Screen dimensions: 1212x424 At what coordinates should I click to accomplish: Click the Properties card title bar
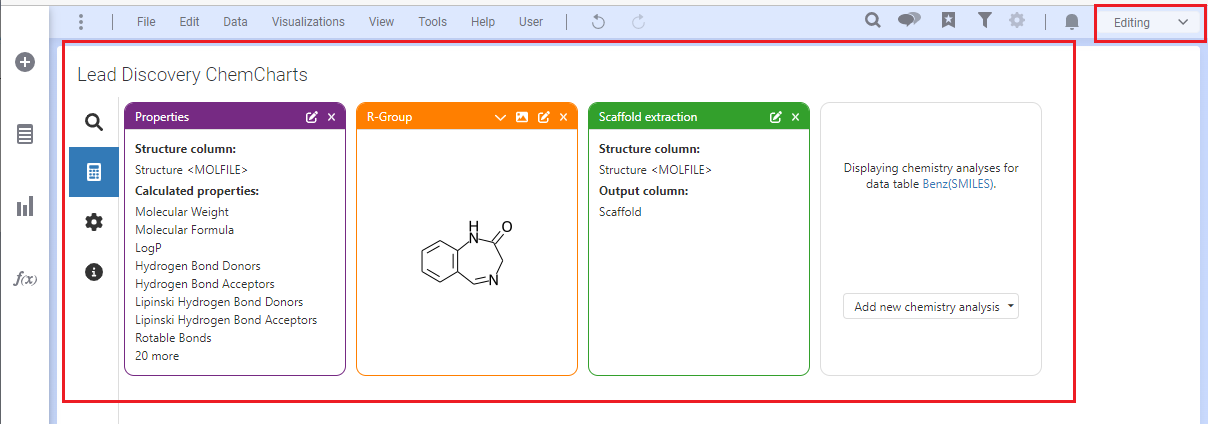pyautogui.click(x=235, y=117)
